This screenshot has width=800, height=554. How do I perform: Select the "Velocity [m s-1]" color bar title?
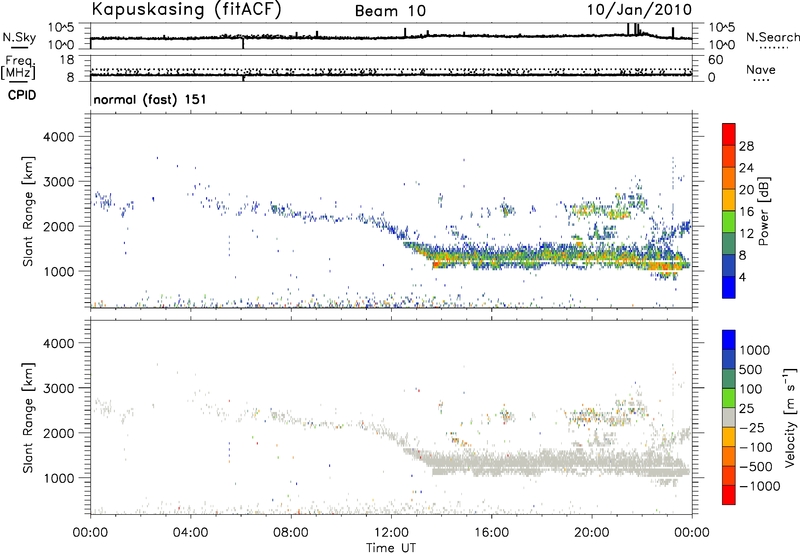pos(790,417)
